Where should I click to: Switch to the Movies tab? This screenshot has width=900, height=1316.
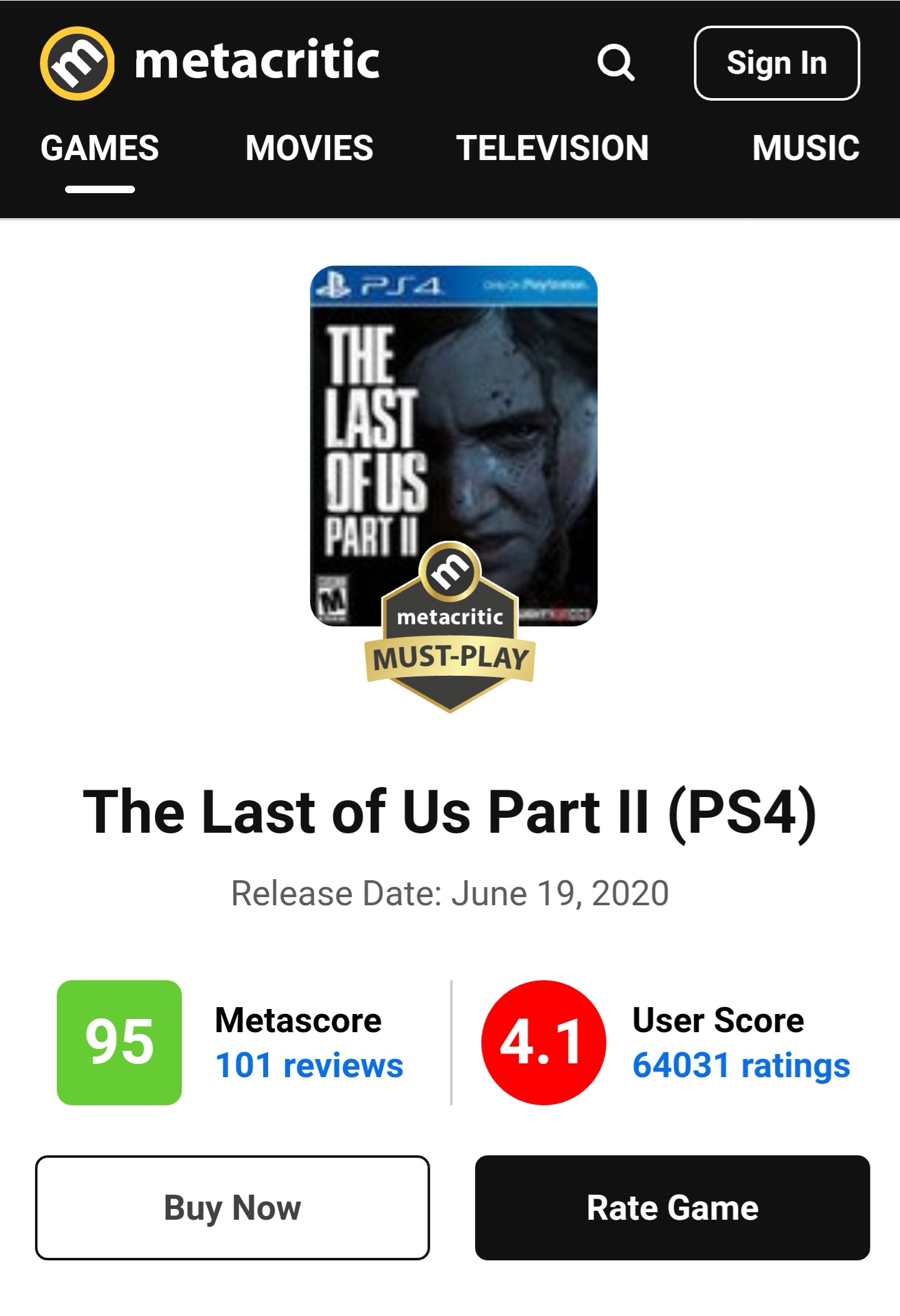coord(309,148)
